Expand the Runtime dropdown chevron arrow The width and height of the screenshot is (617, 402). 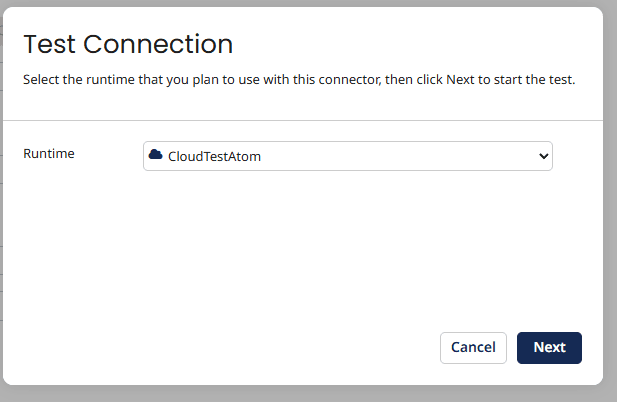pyautogui.click(x=543, y=156)
